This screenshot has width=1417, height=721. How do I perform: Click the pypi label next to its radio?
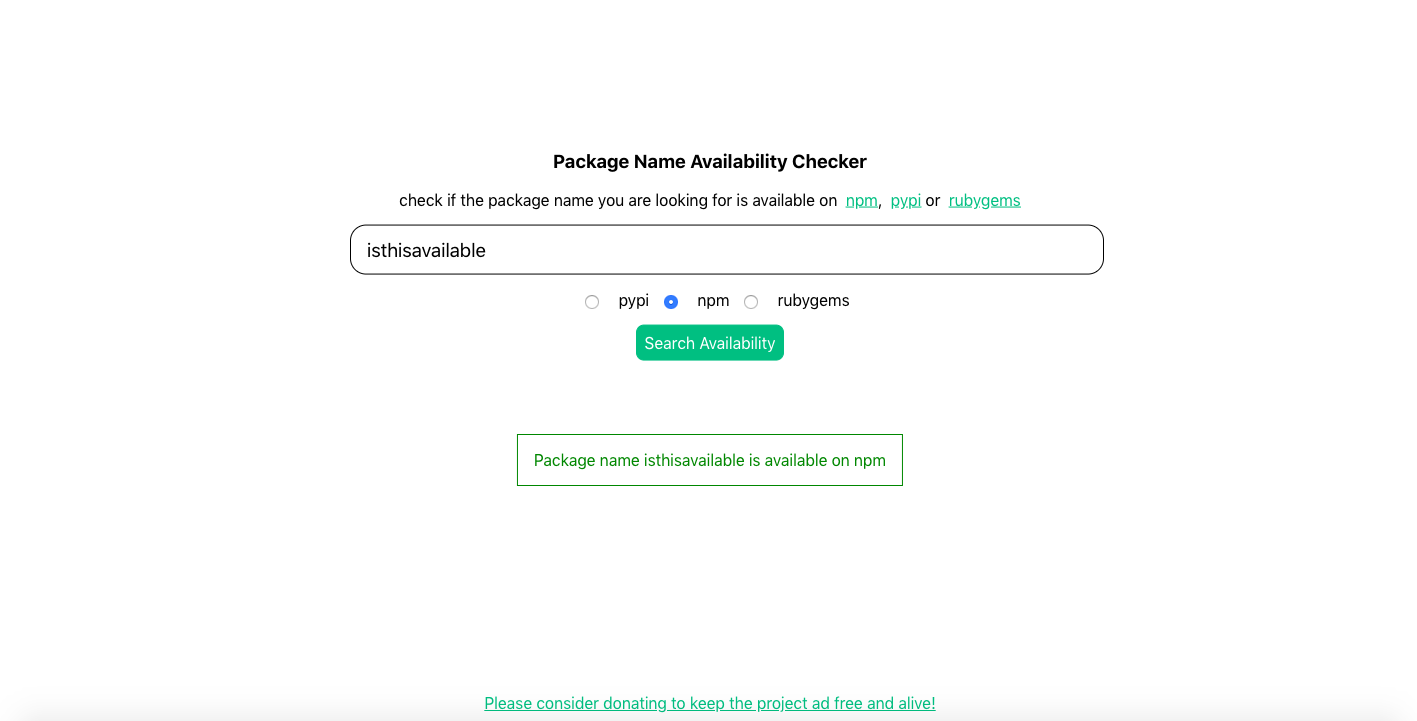[633, 300]
